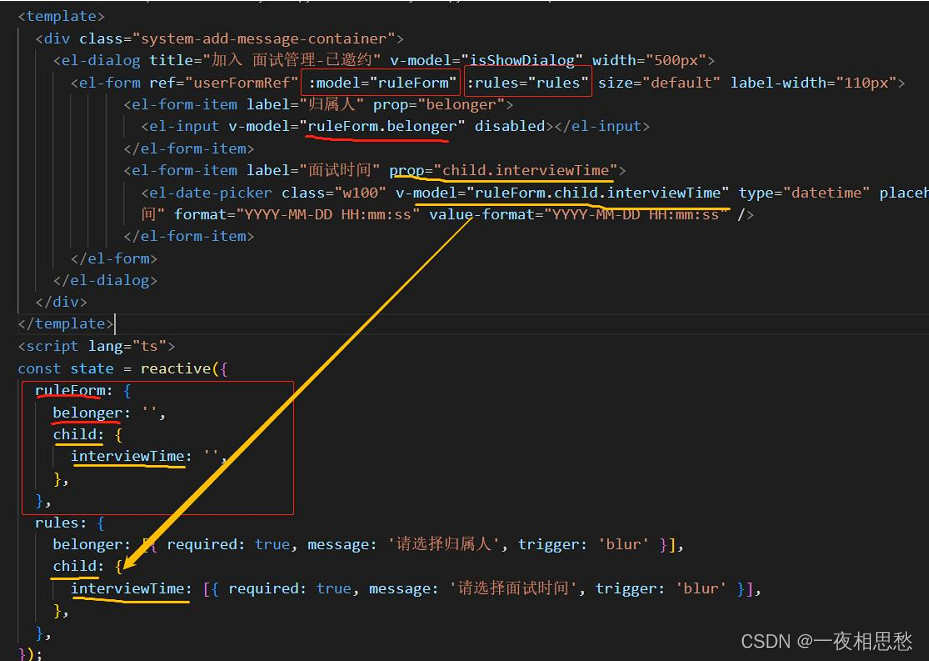Click the "child:" key inside ruleForm
Screen dimensions: 929x661
coord(78,434)
